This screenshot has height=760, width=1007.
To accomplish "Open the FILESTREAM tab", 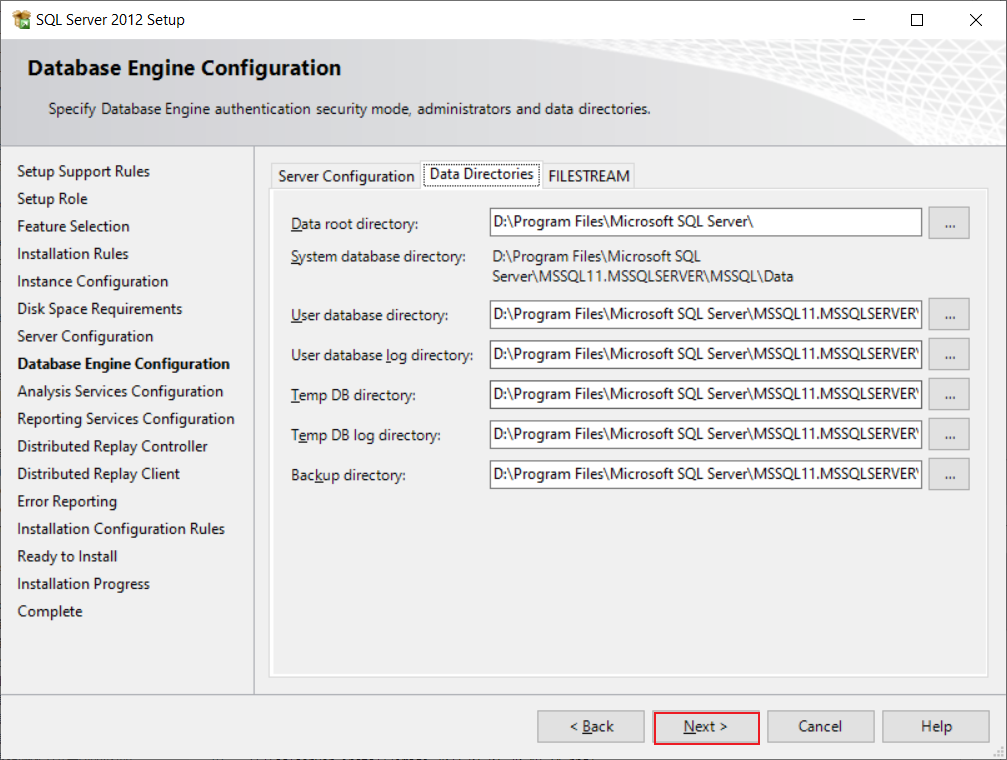I will [589, 176].
